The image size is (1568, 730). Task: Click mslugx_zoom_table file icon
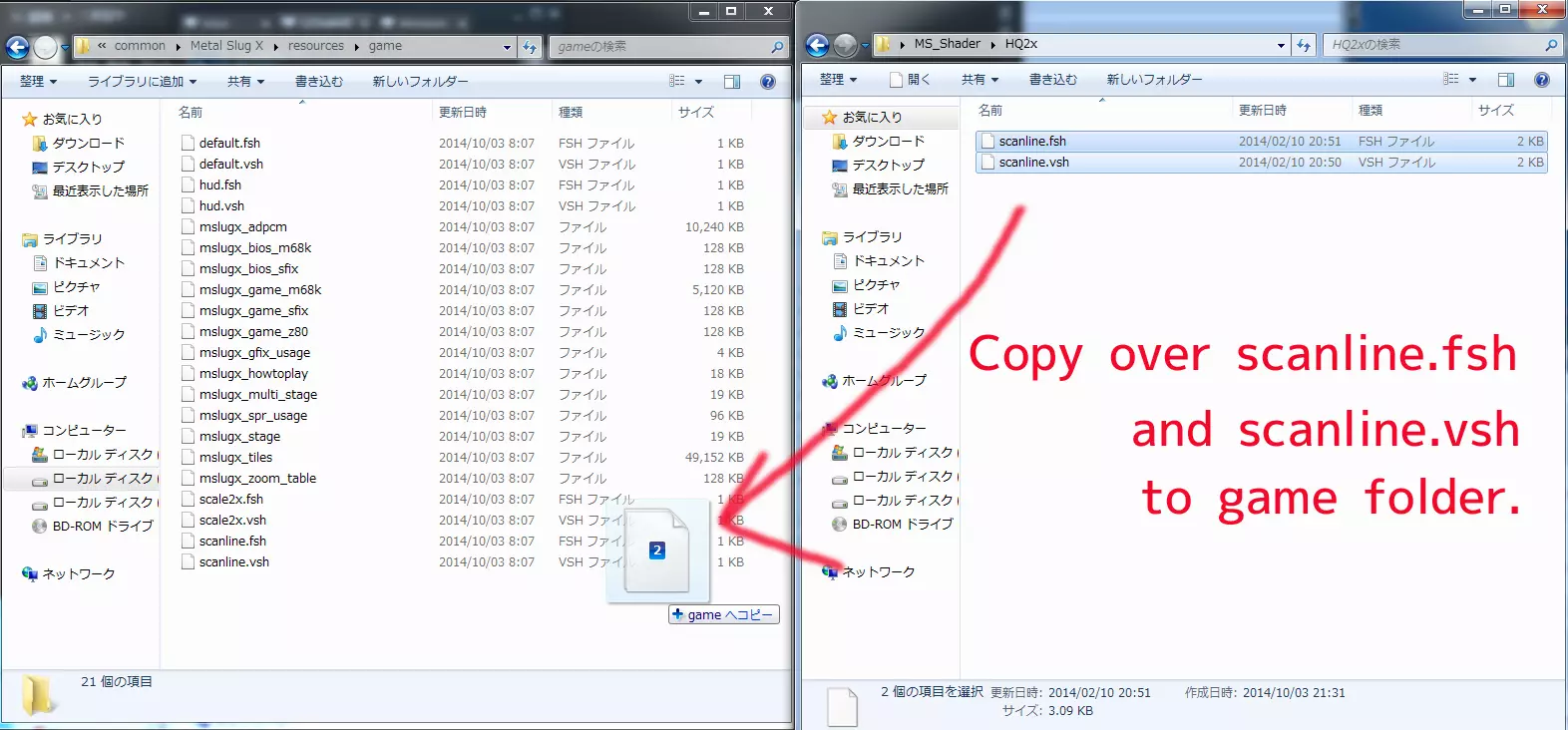188,479
